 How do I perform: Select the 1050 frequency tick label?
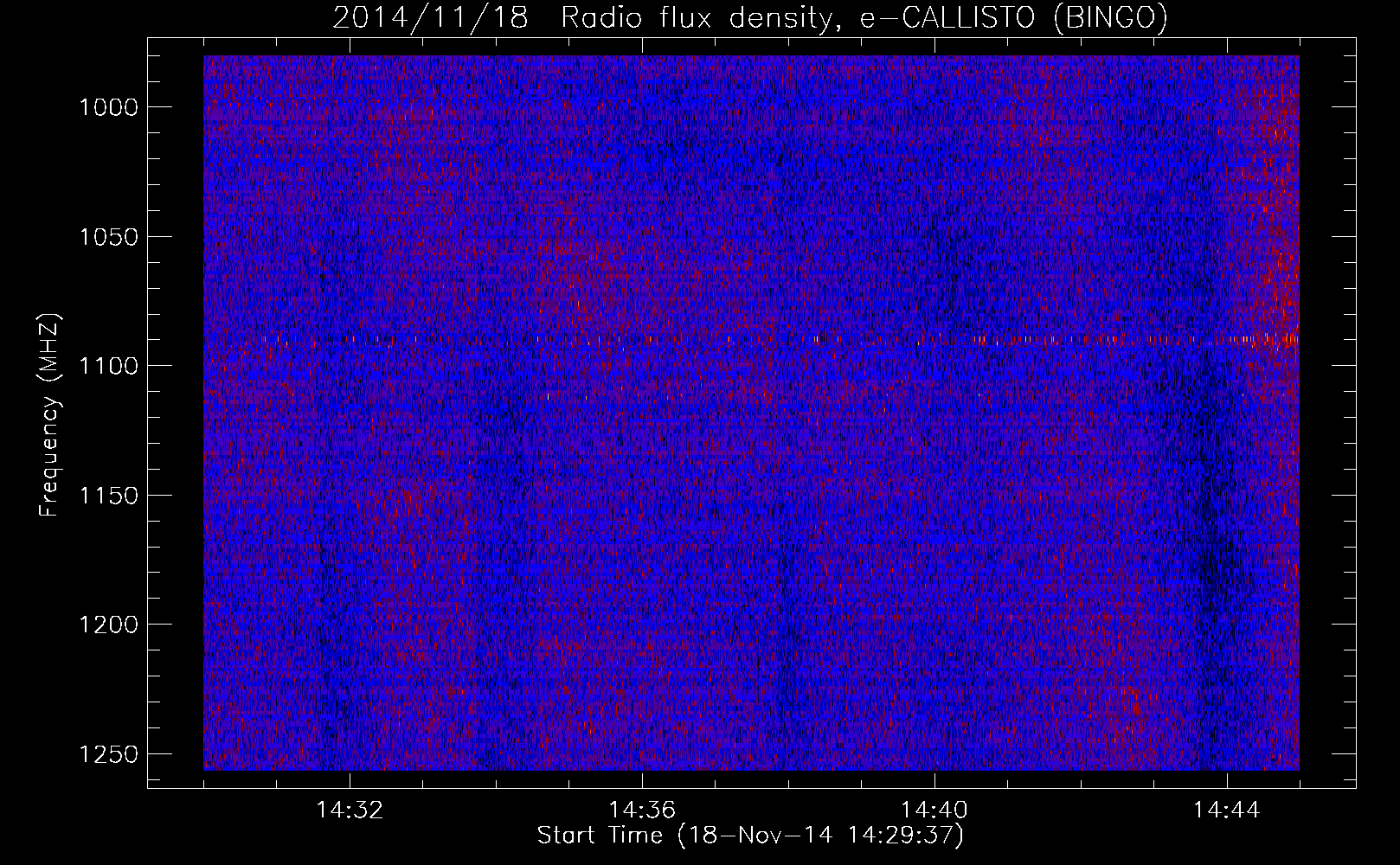(x=108, y=237)
